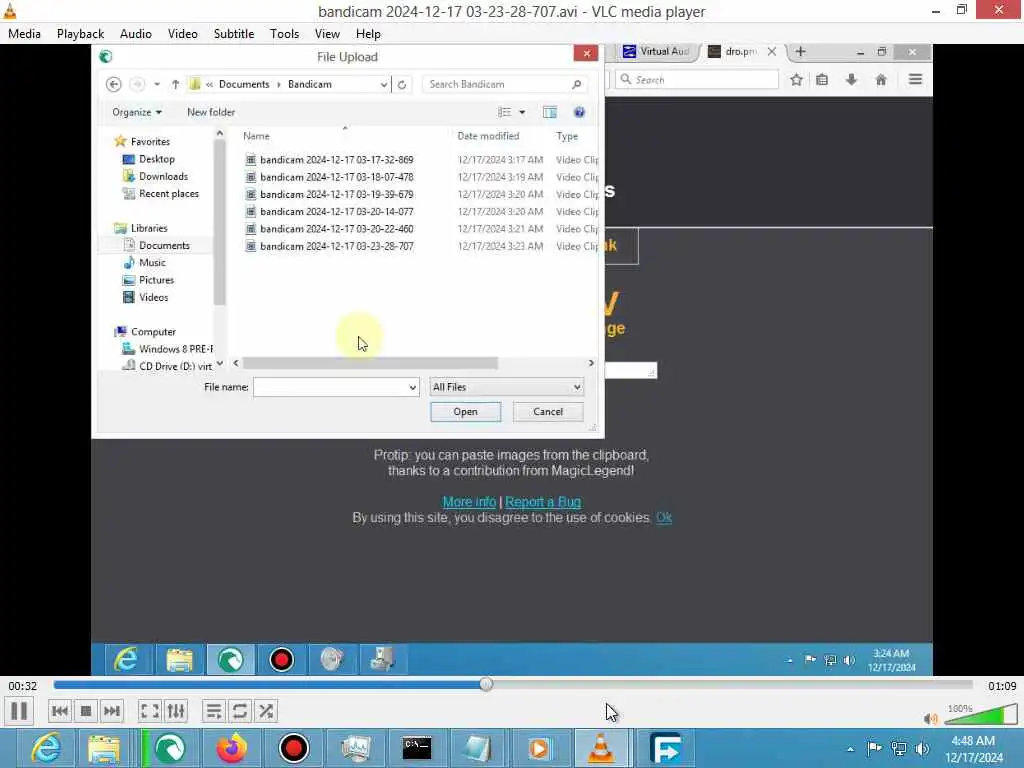The image size is (1024, 768).
Task: Select file bandicam 2024-12-17 03-18-07-478
Action: [x=336, y=177]
